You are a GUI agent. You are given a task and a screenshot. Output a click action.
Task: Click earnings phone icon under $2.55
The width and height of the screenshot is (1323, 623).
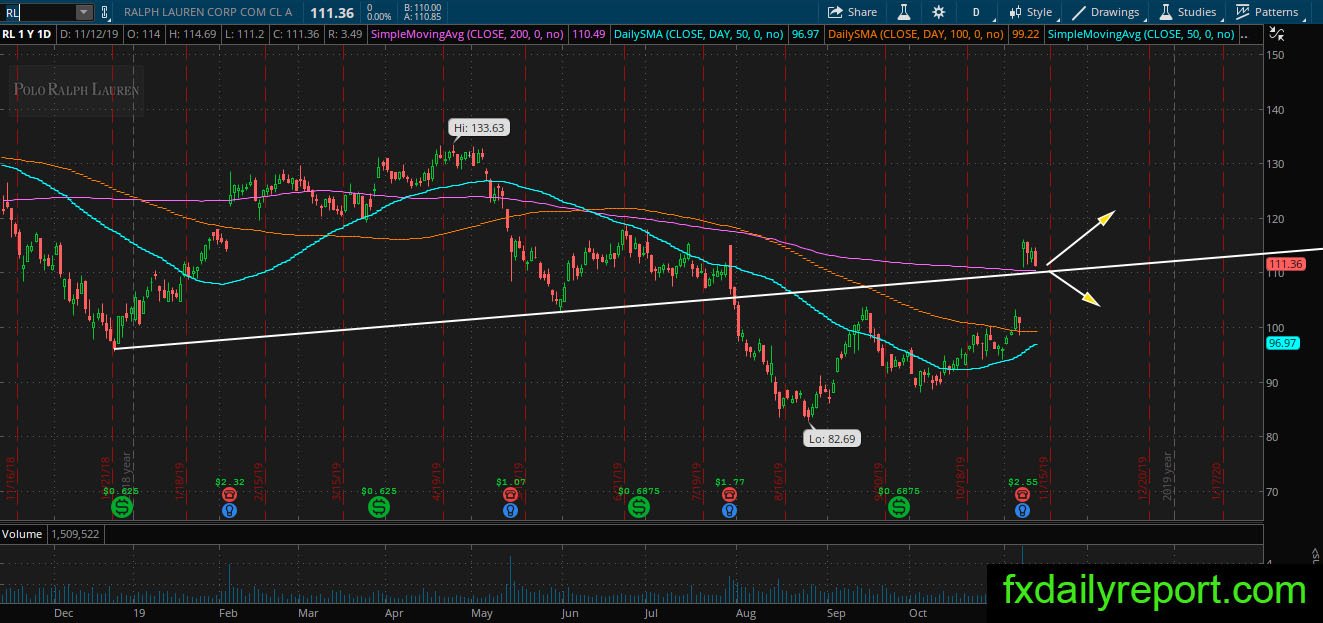click(1022, 494)
